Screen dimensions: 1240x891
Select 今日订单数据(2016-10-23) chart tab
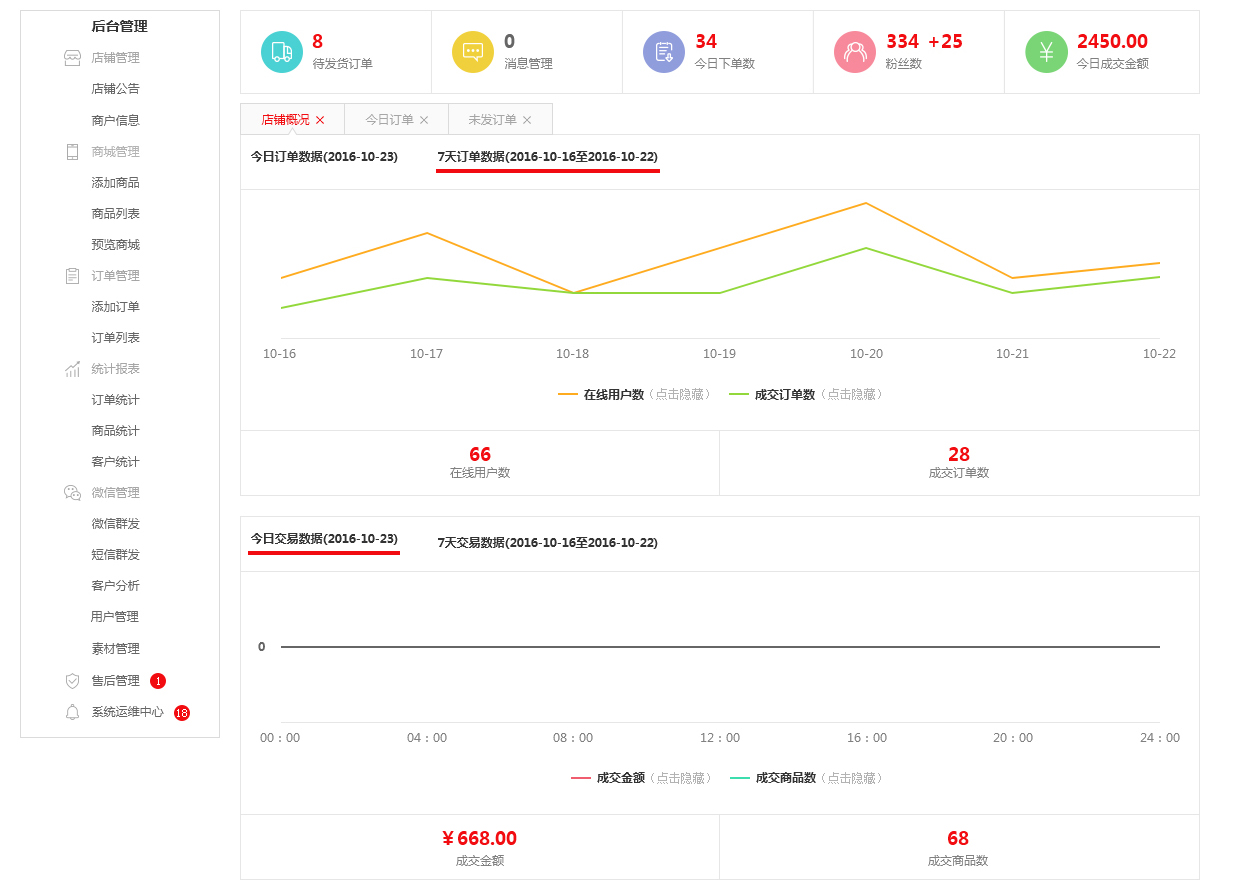click(324, 157)
